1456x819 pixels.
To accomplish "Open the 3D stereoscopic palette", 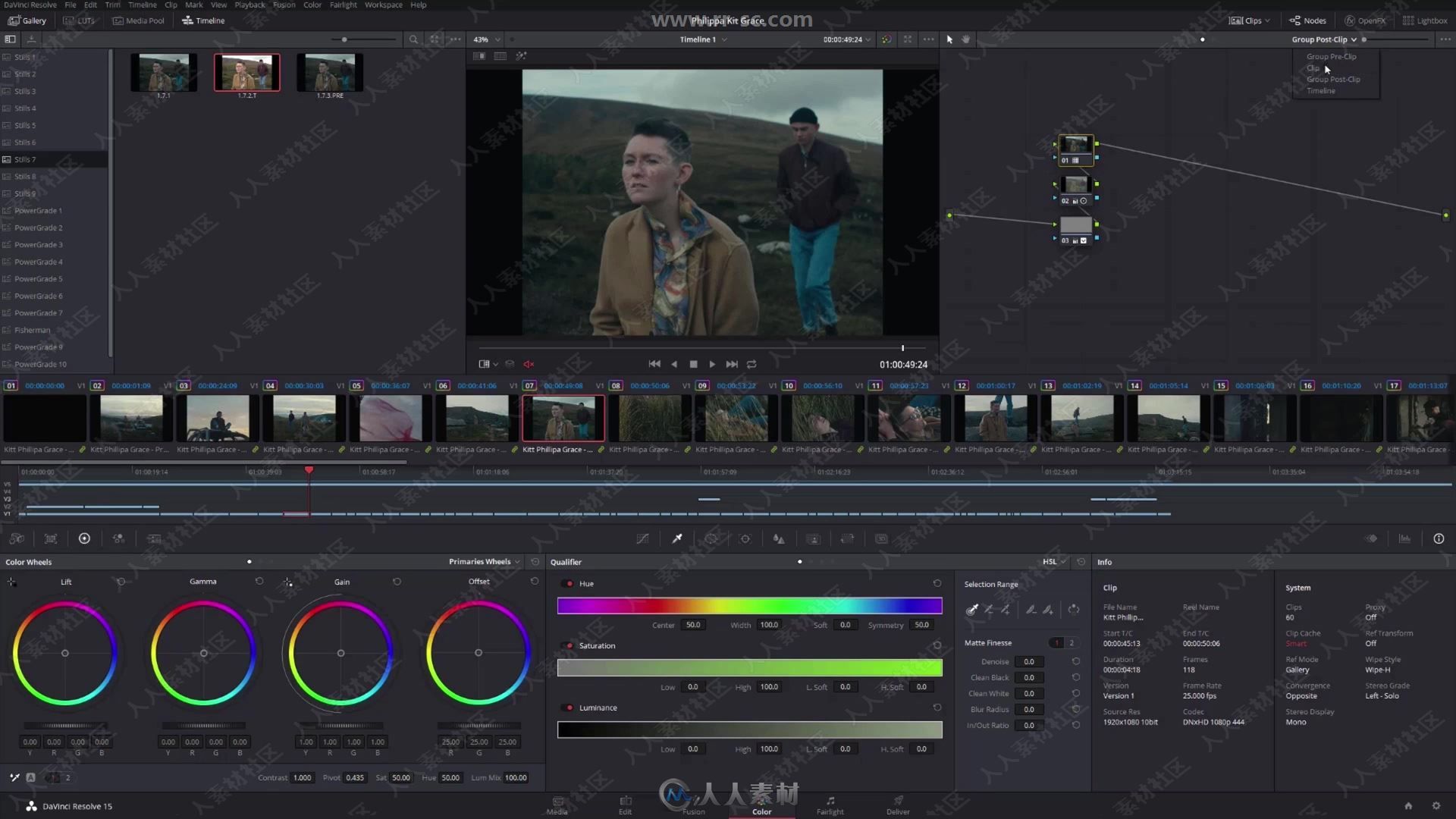I will (x=881, y=538).
